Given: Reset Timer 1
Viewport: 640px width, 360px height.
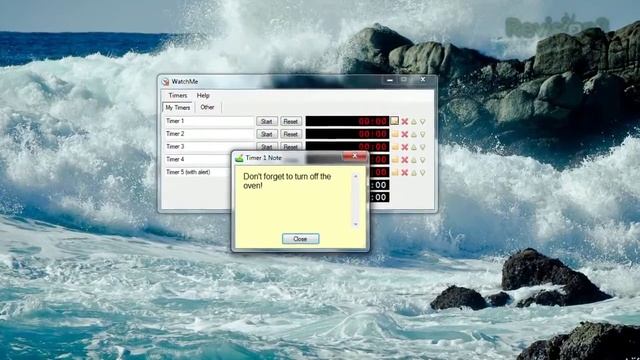Looking at the screenshot, I should pyautogui.click(x=291, y=121).
